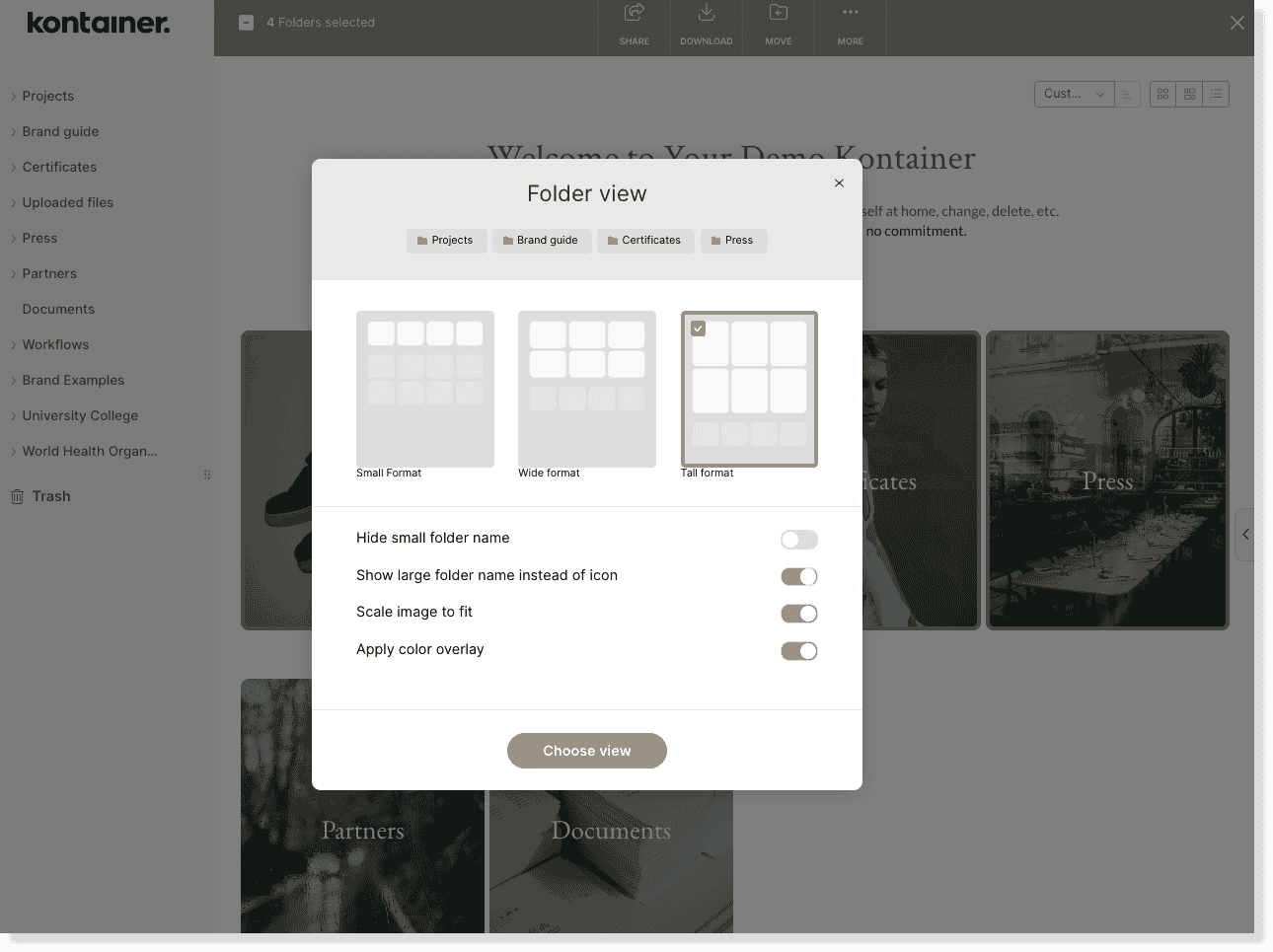Select the Tall format layout option

pyautogui.click(x=749, y=389)
